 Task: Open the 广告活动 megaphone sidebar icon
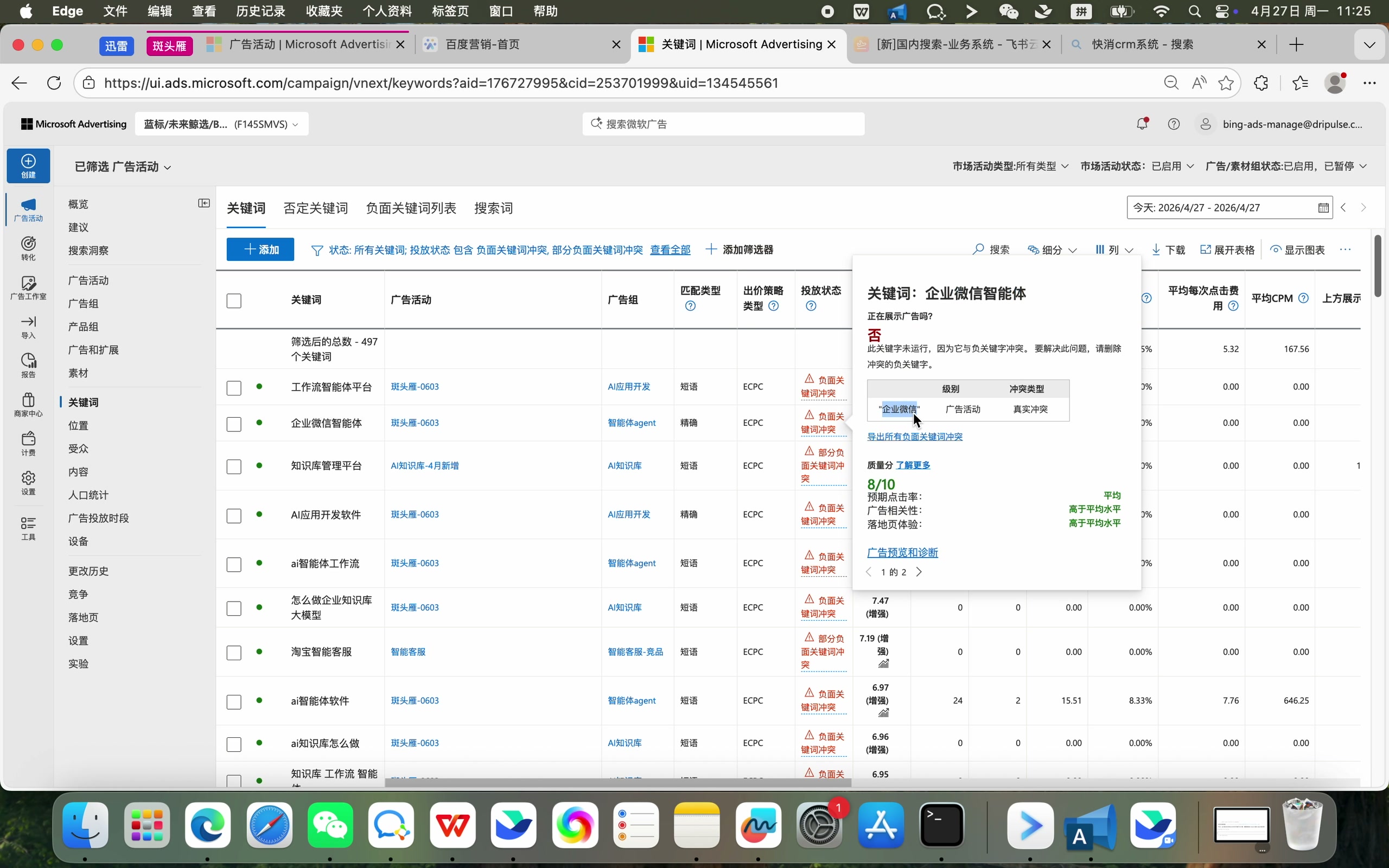pyautogui.click(x=28, y=205)
